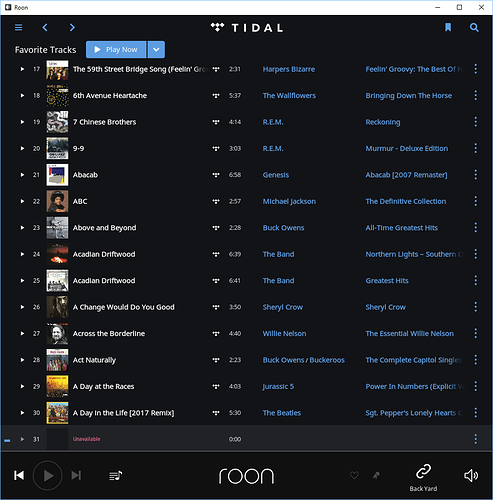This screenshot has width=493, height=500.
Task: Play track 26 A Change Would Do You Good
Action: pyautogui.click(x=22, y=307)
